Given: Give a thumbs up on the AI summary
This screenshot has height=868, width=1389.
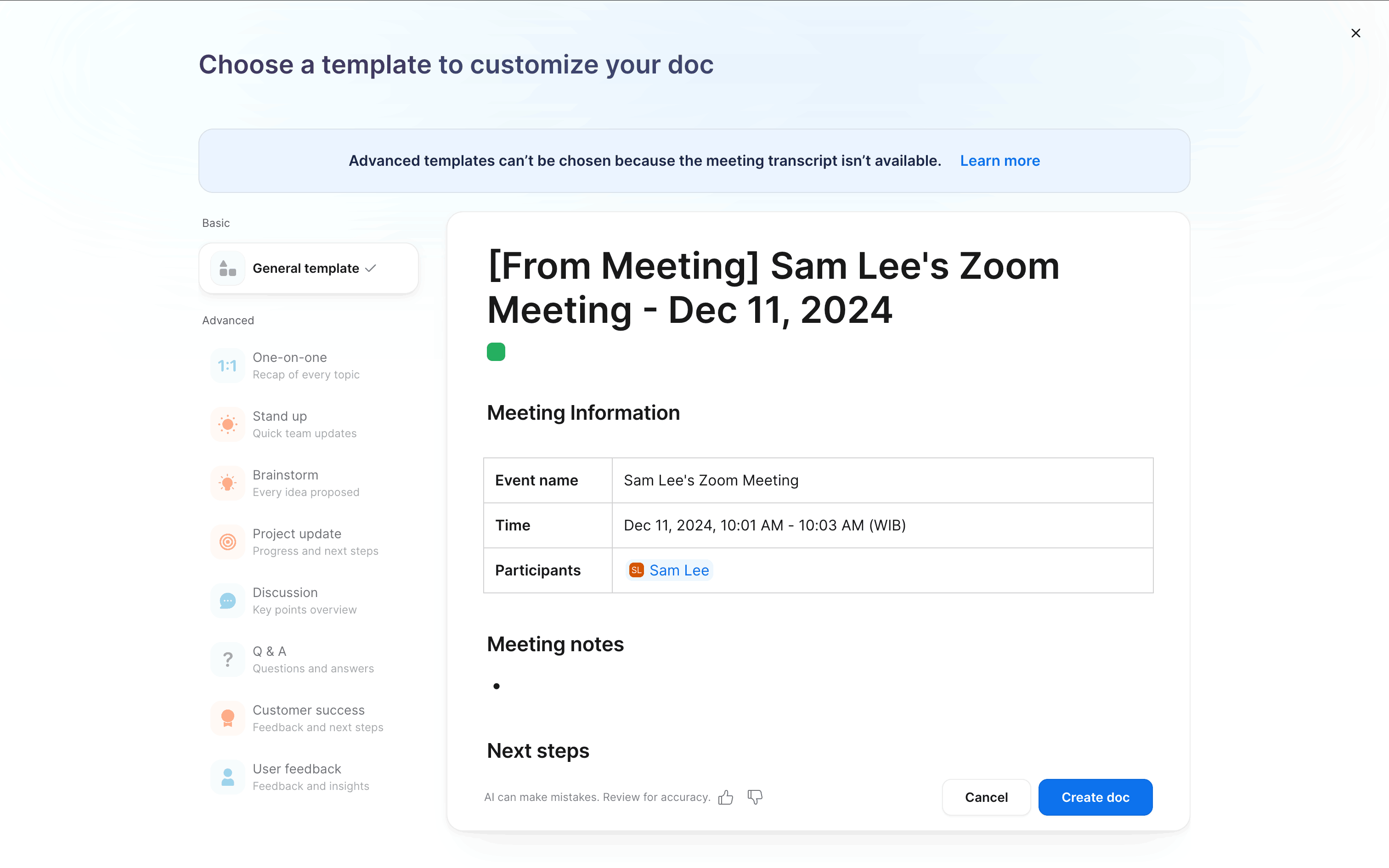Looking at the screenshot, I should 725,797.
